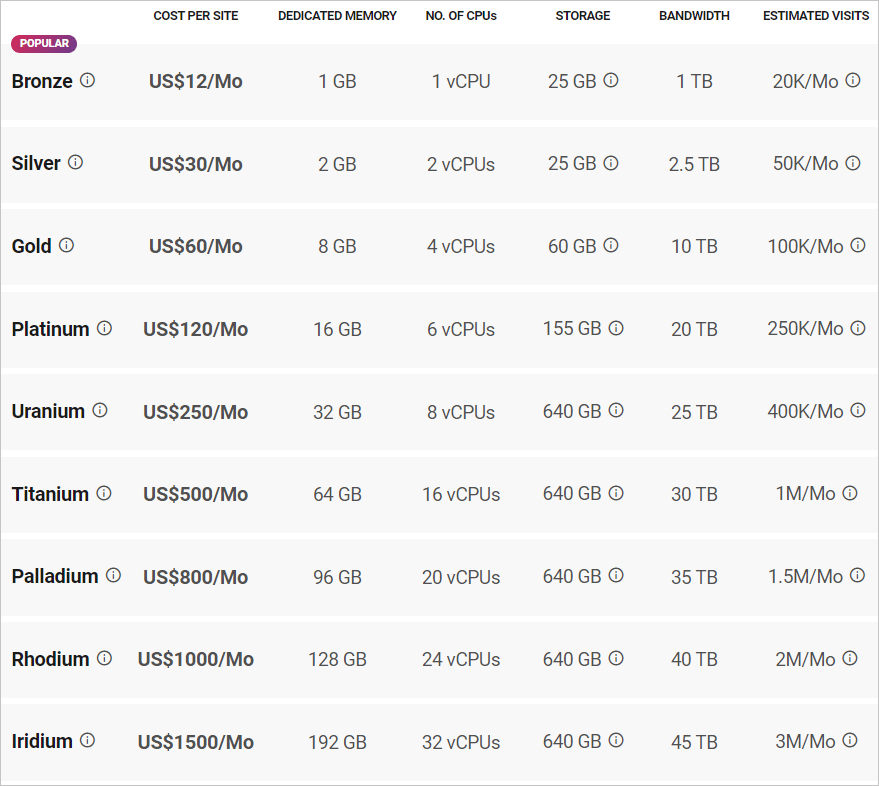Screen dimensions: 879x786
Task: Show info for Uranium plan name
Action: pyautogui.click(x=99, y=410)
